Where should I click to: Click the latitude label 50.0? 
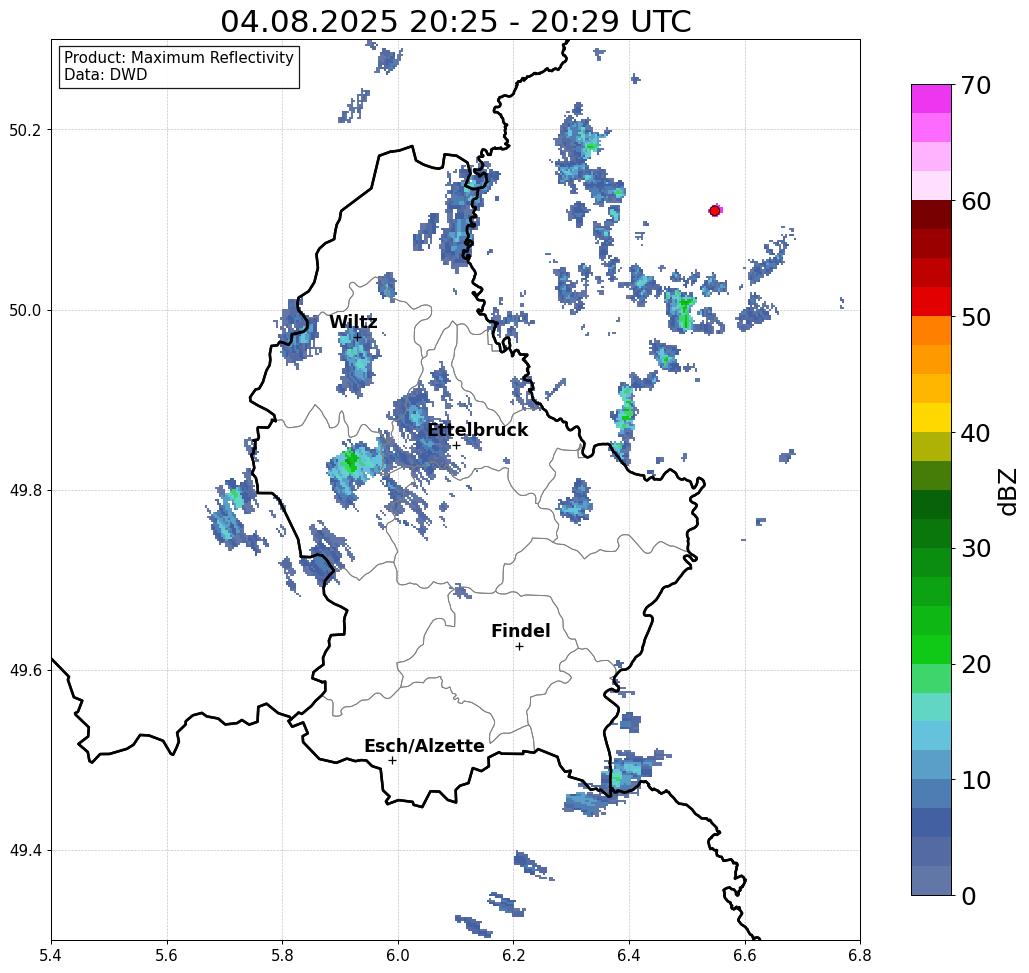pyautogui.click(x=24, y=310)
